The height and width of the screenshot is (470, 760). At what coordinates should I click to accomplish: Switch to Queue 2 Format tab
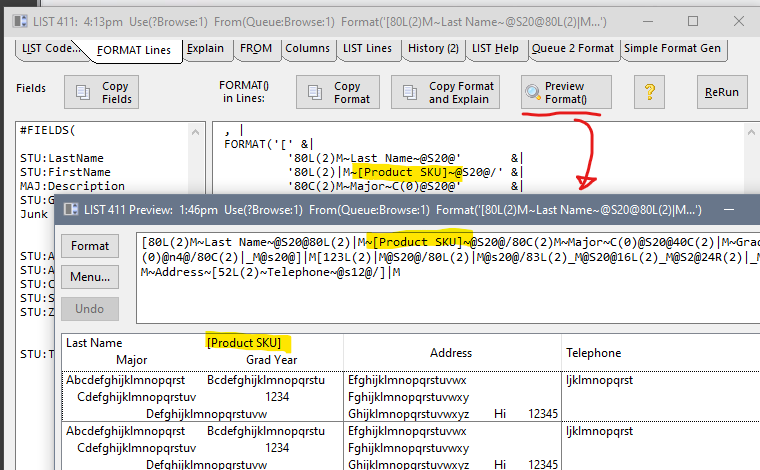point(573,48)
